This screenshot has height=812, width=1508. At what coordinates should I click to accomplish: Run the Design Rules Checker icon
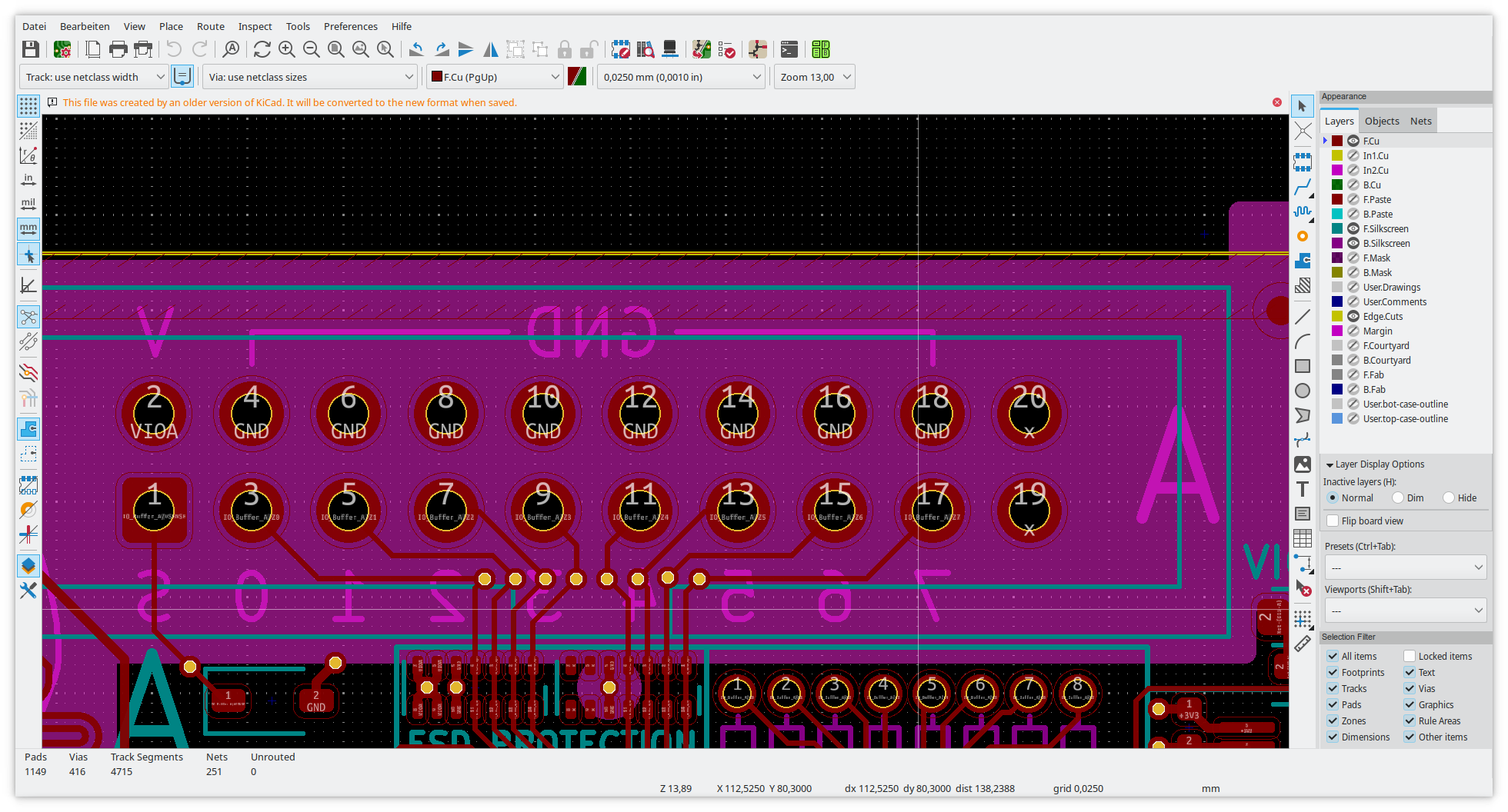(x=726, y=50)
